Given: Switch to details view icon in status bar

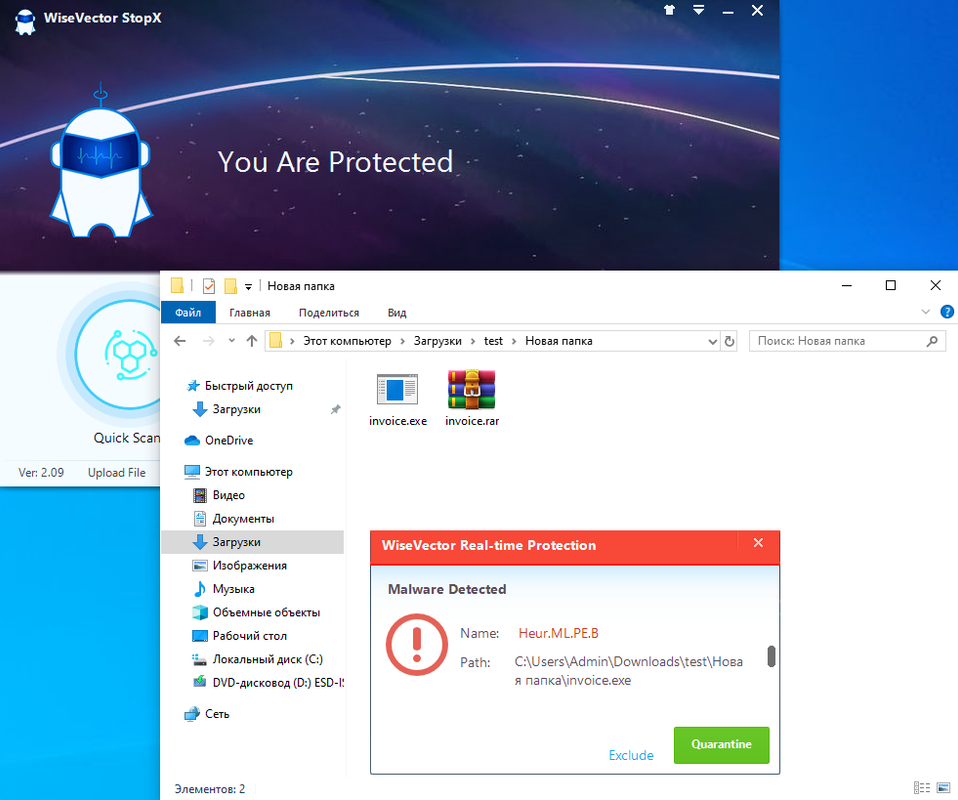Looking at the screenshot, I should coord(922,788).
